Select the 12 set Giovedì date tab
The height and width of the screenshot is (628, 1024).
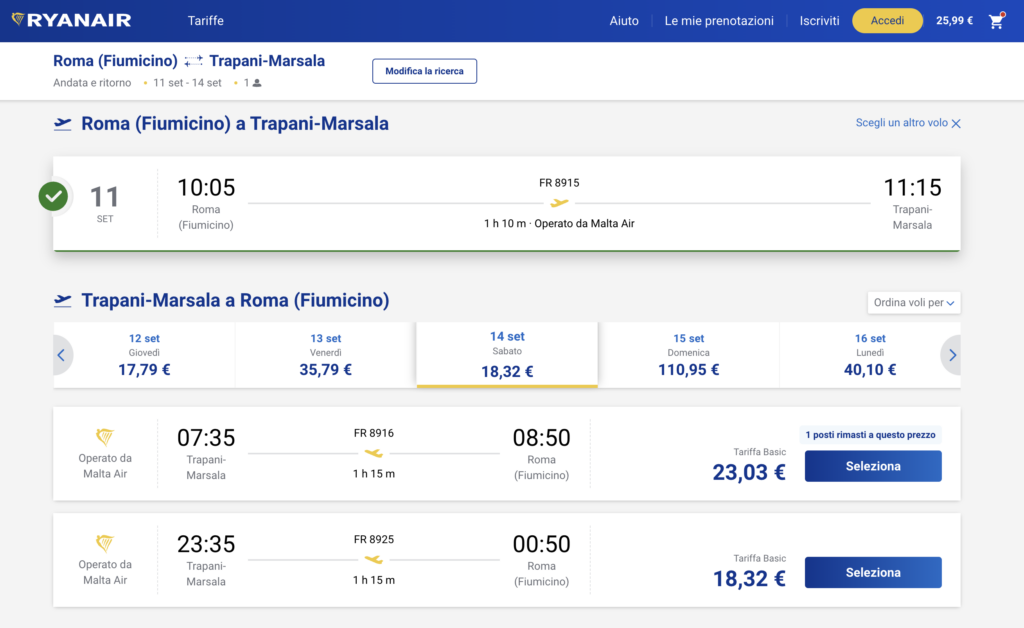pos(144,355)
